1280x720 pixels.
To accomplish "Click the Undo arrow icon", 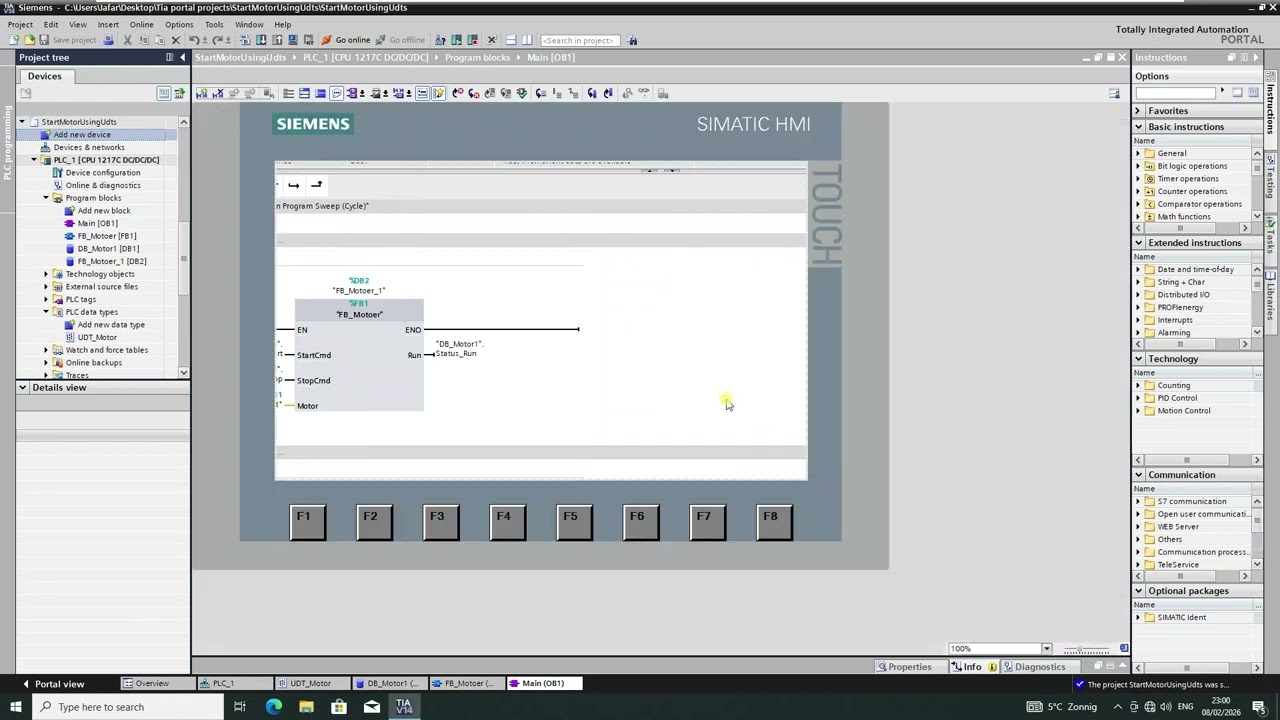I will pyautogui.click(x=194, y=40).
